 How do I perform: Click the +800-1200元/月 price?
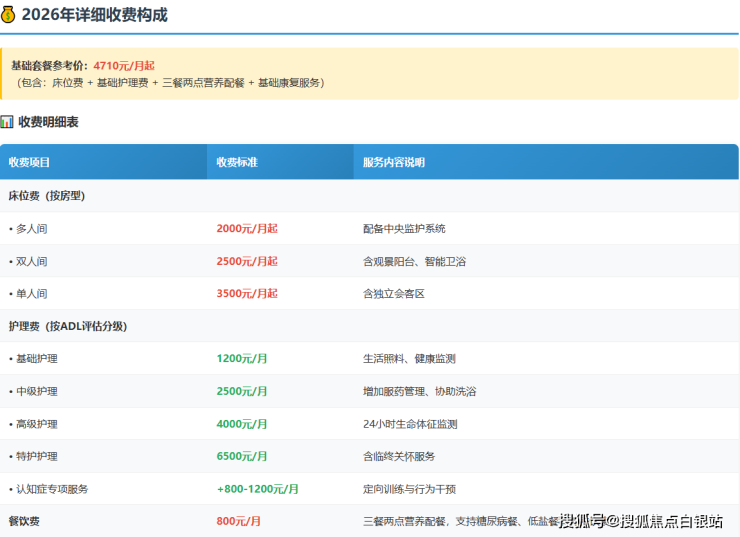tap(257, 489)
